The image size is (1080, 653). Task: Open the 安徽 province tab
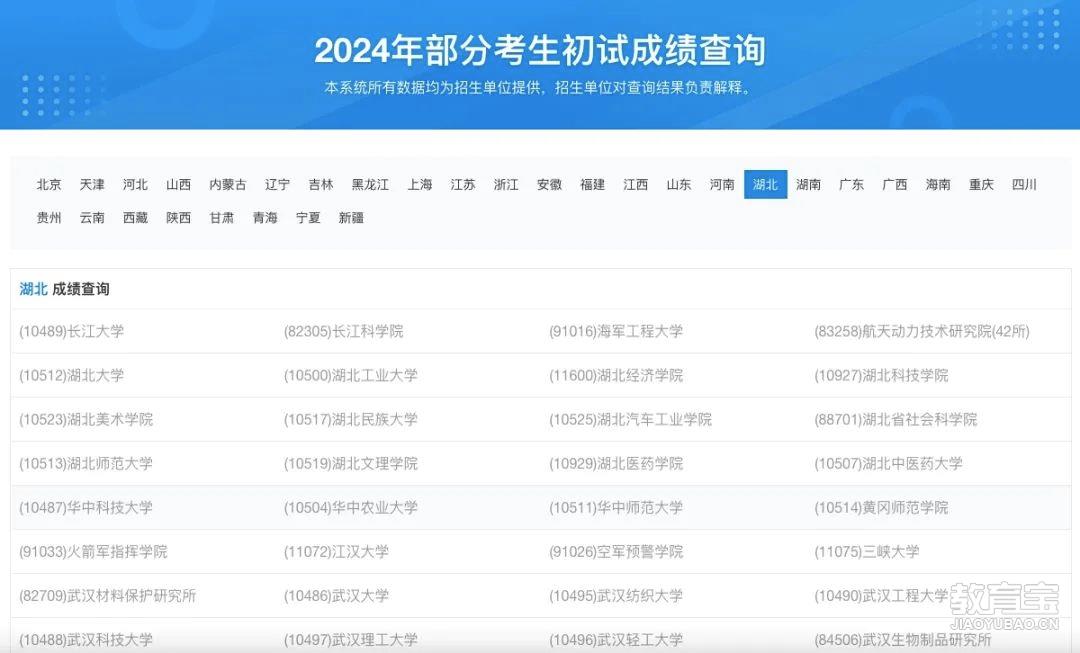pos(550,185)
